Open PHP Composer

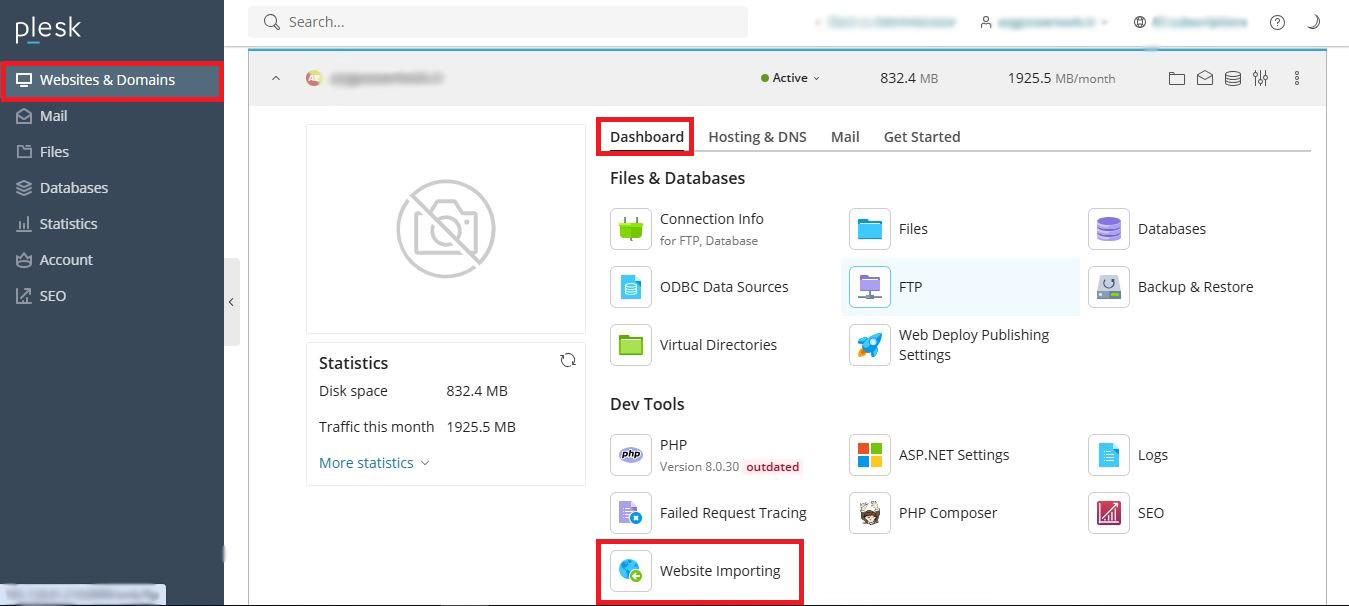[924, 513]
